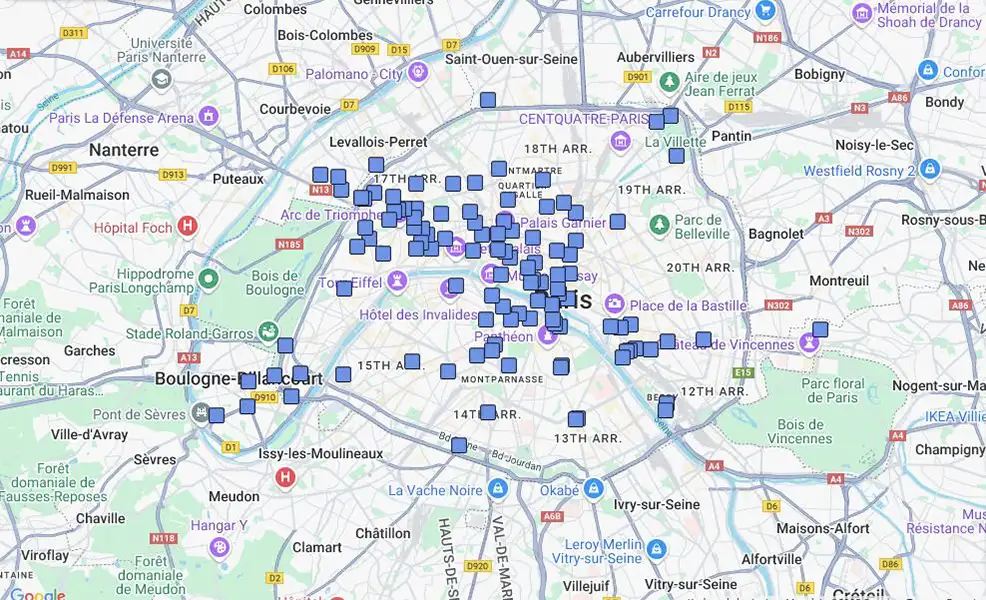
Task: Click the Okabé shopping bag icon
Action: pyautogui.click(x=594, y=489)
